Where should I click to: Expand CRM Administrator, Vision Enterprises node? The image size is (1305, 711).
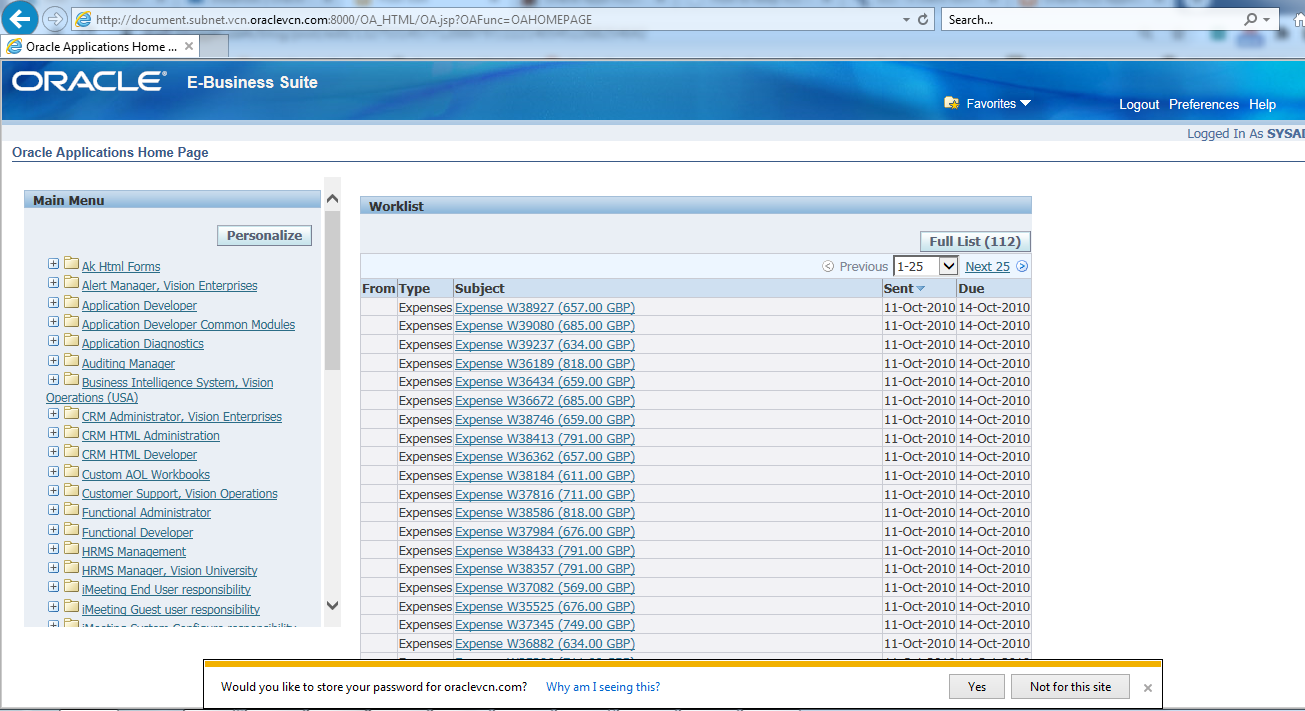(x=54, y=414)
